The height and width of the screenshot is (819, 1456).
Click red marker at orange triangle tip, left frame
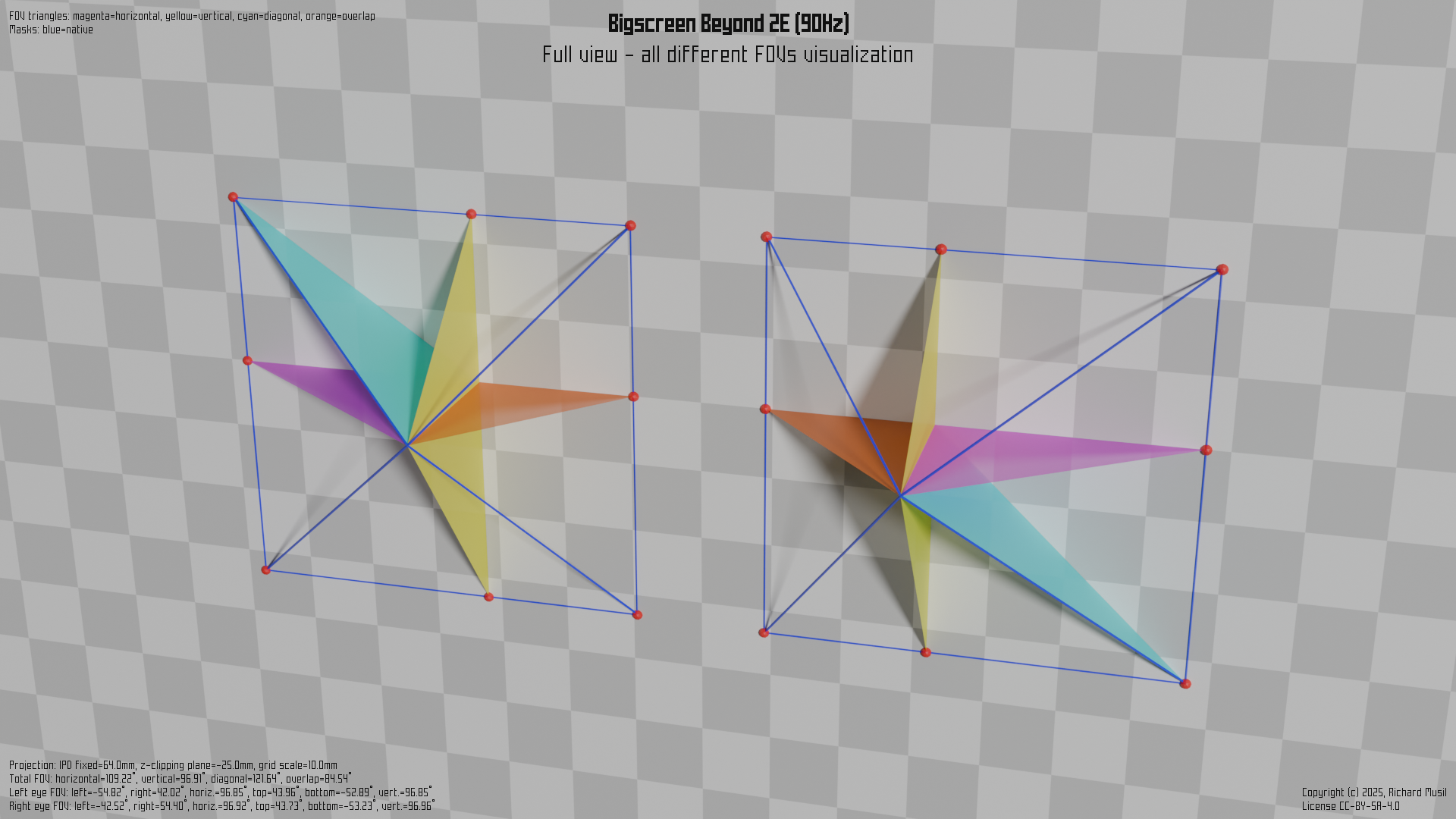[x=633, y=397]
